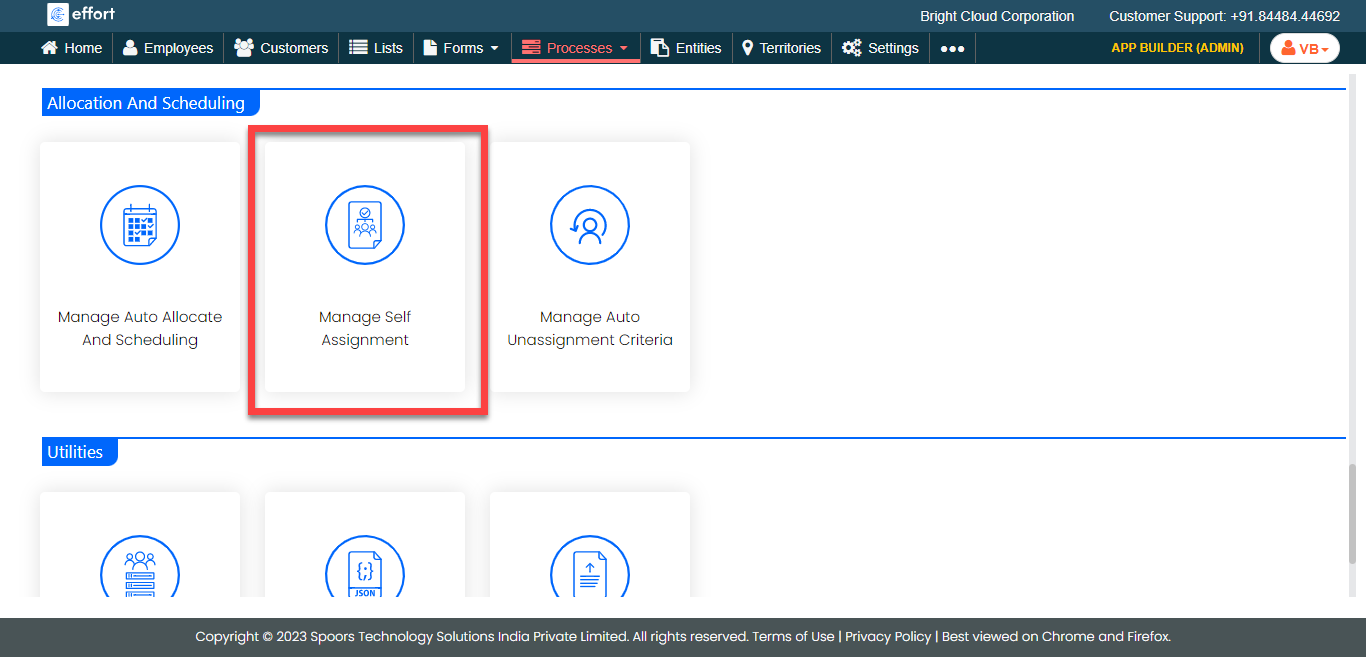Click the Manage Auto Unassignment Criteria icon

[x=590, y=226]
